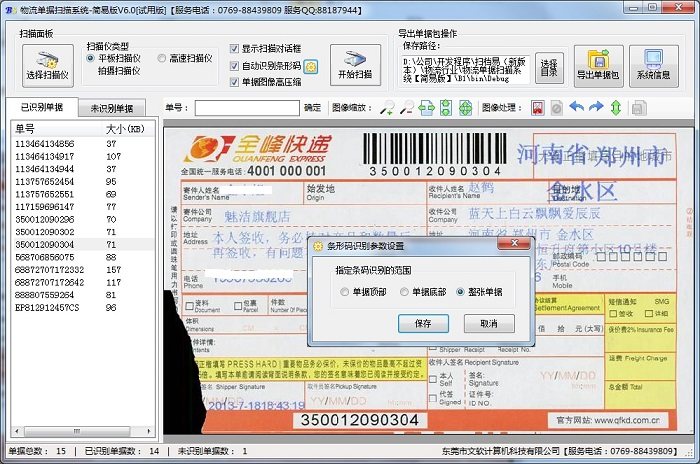
Task: Select list row 888807559264
Action: click(83, 295)
